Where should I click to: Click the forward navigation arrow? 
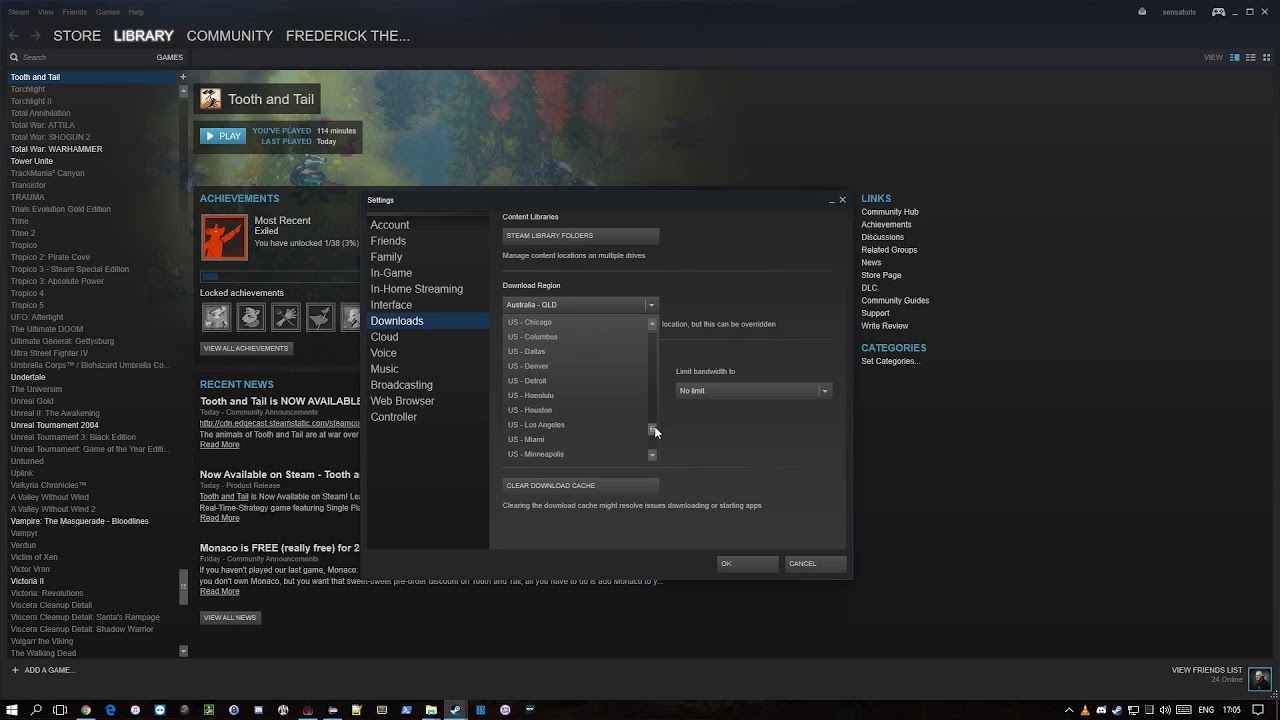(35, 36)
